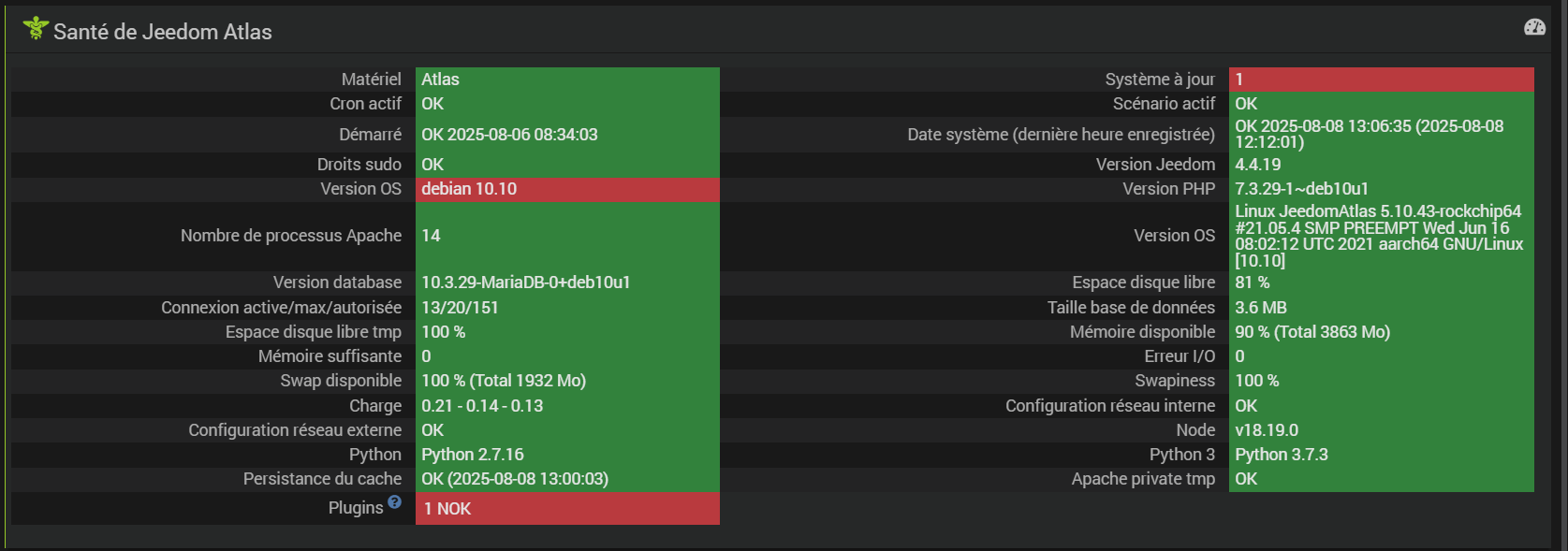Select the load "0.21 - 0.14 - 0.13"

pos(482,406)
